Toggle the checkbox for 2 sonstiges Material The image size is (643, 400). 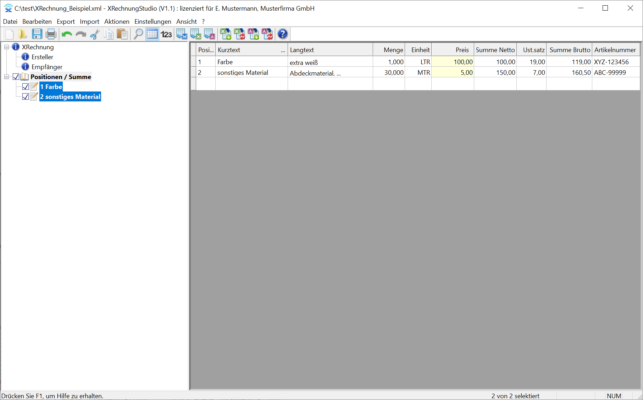click(x=25, y=97)
